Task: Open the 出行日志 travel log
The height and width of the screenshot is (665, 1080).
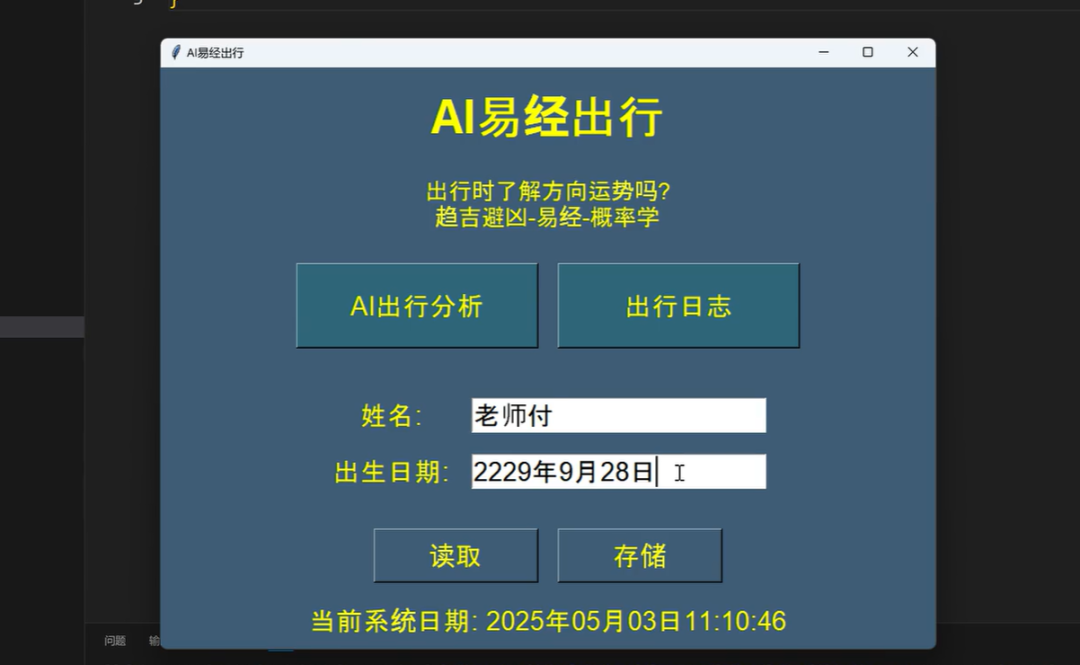Action: tap(678, 305)
